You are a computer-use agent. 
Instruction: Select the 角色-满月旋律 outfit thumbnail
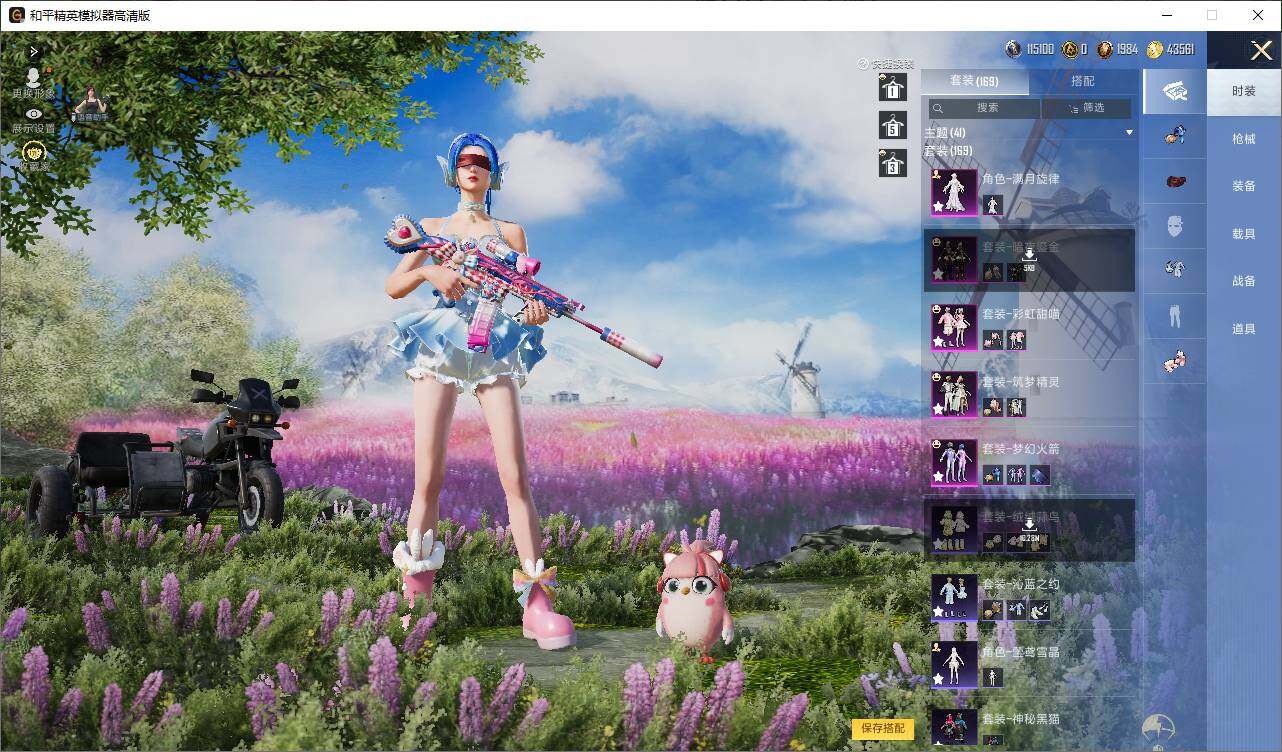coord(954,192)
